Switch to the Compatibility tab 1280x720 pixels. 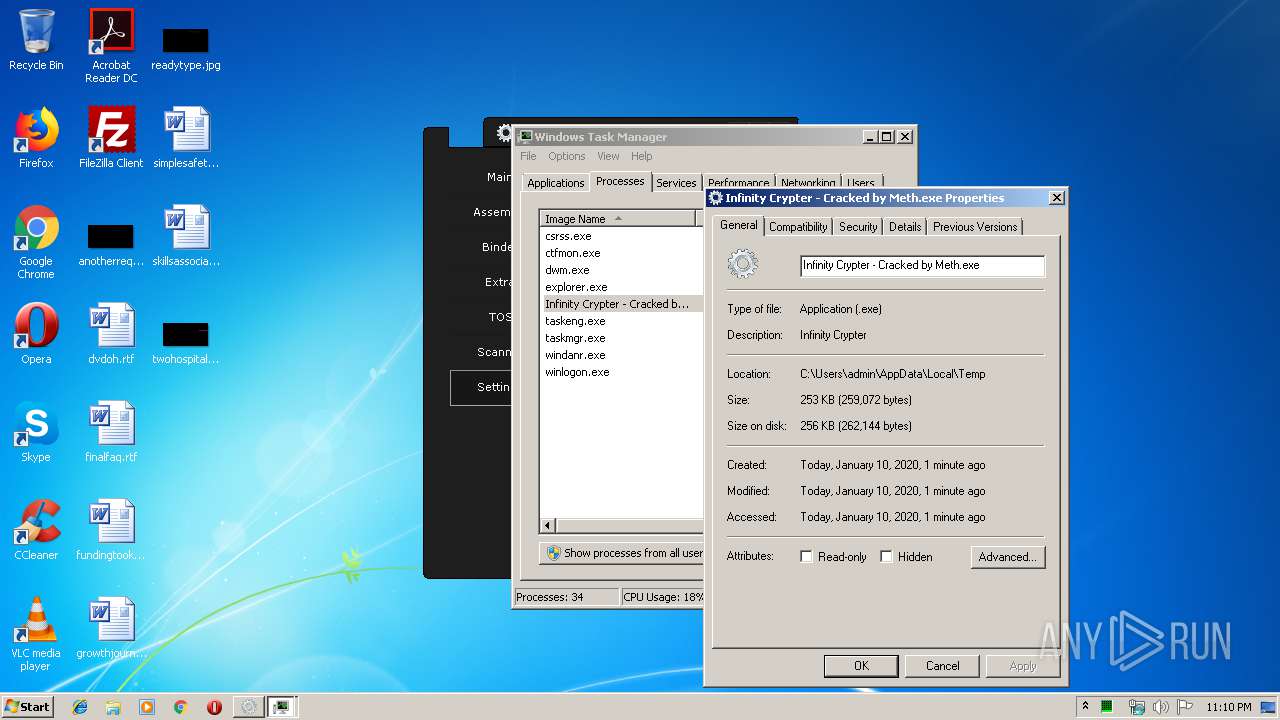[x=797, y=227]
